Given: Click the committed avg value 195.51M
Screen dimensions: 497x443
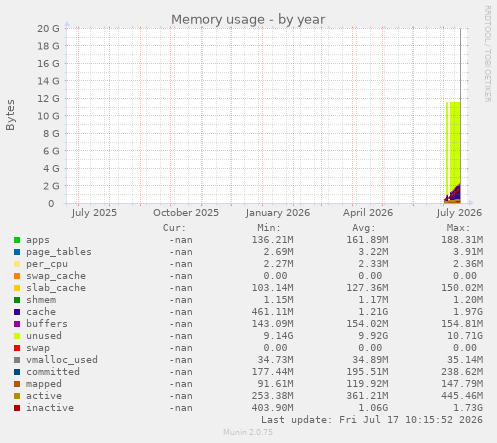Looking at the screenshot, I should pos(367,372).
